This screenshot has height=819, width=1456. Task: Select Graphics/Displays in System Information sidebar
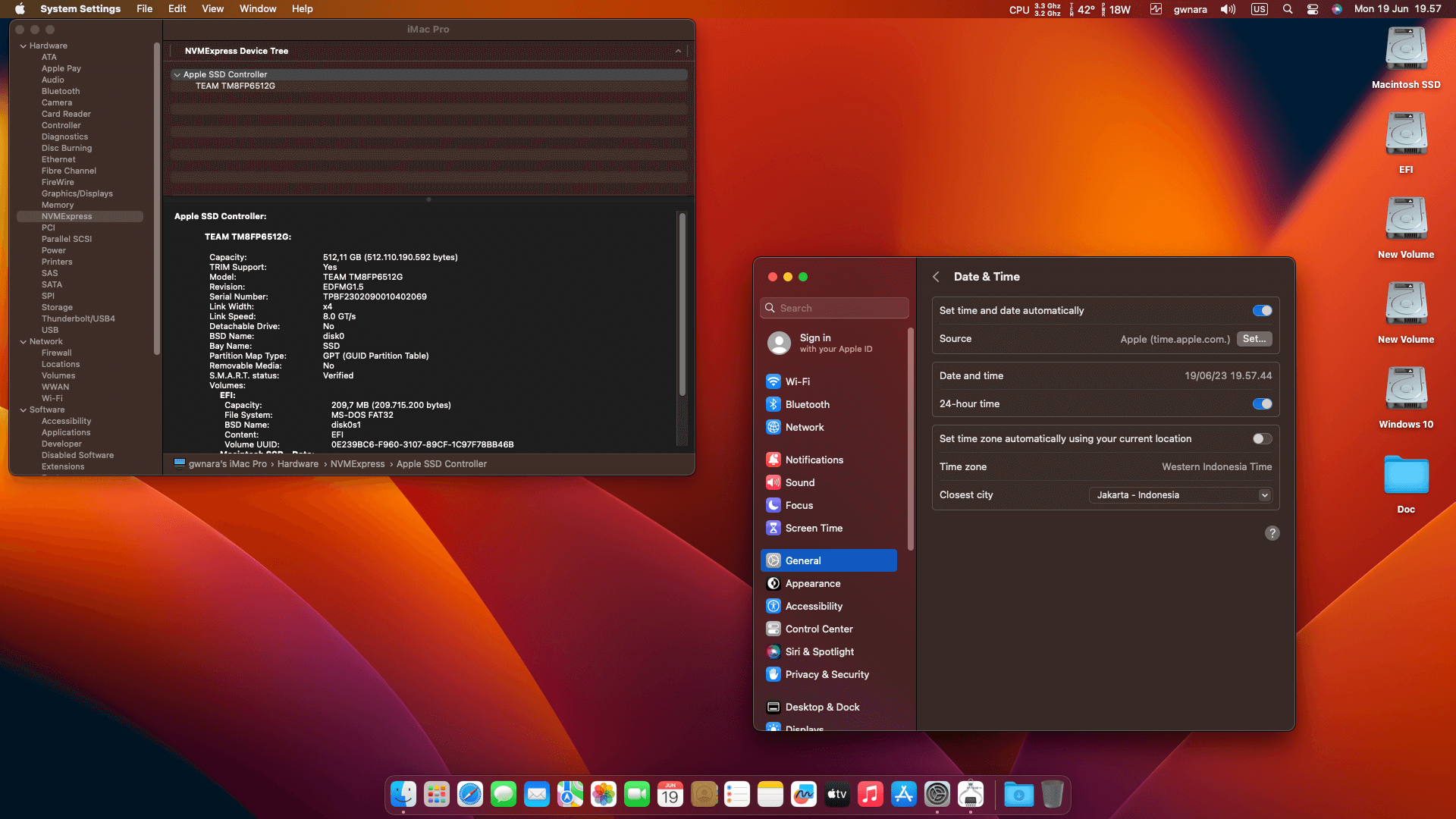[77, 193]
